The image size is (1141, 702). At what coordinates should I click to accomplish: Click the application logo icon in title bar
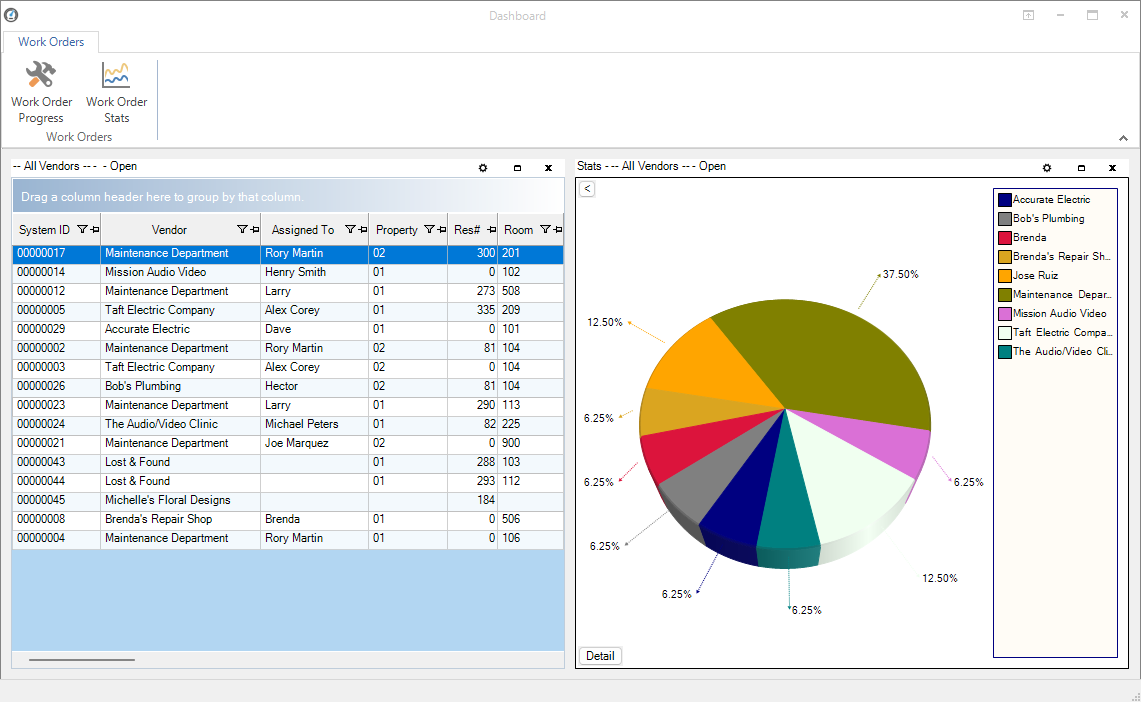pyautogui.click(x=11, y=15)
